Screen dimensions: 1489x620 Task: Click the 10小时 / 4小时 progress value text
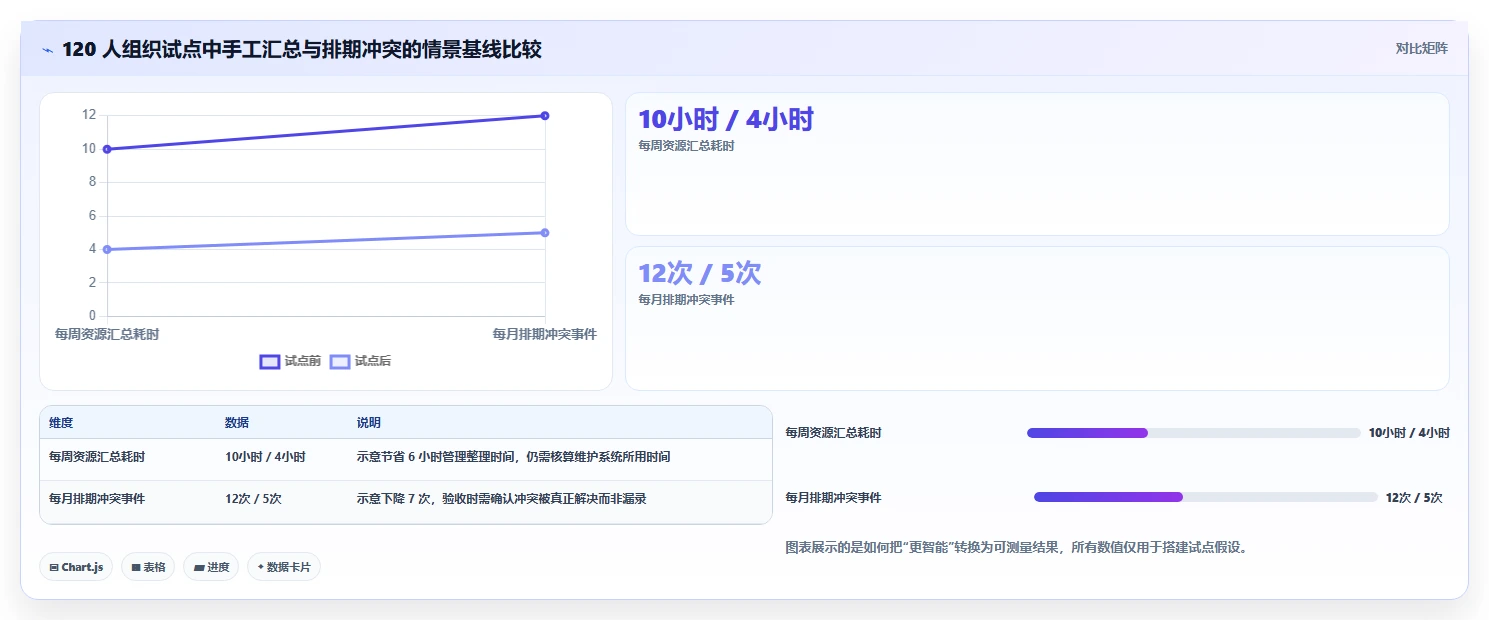pos(1409,433)
